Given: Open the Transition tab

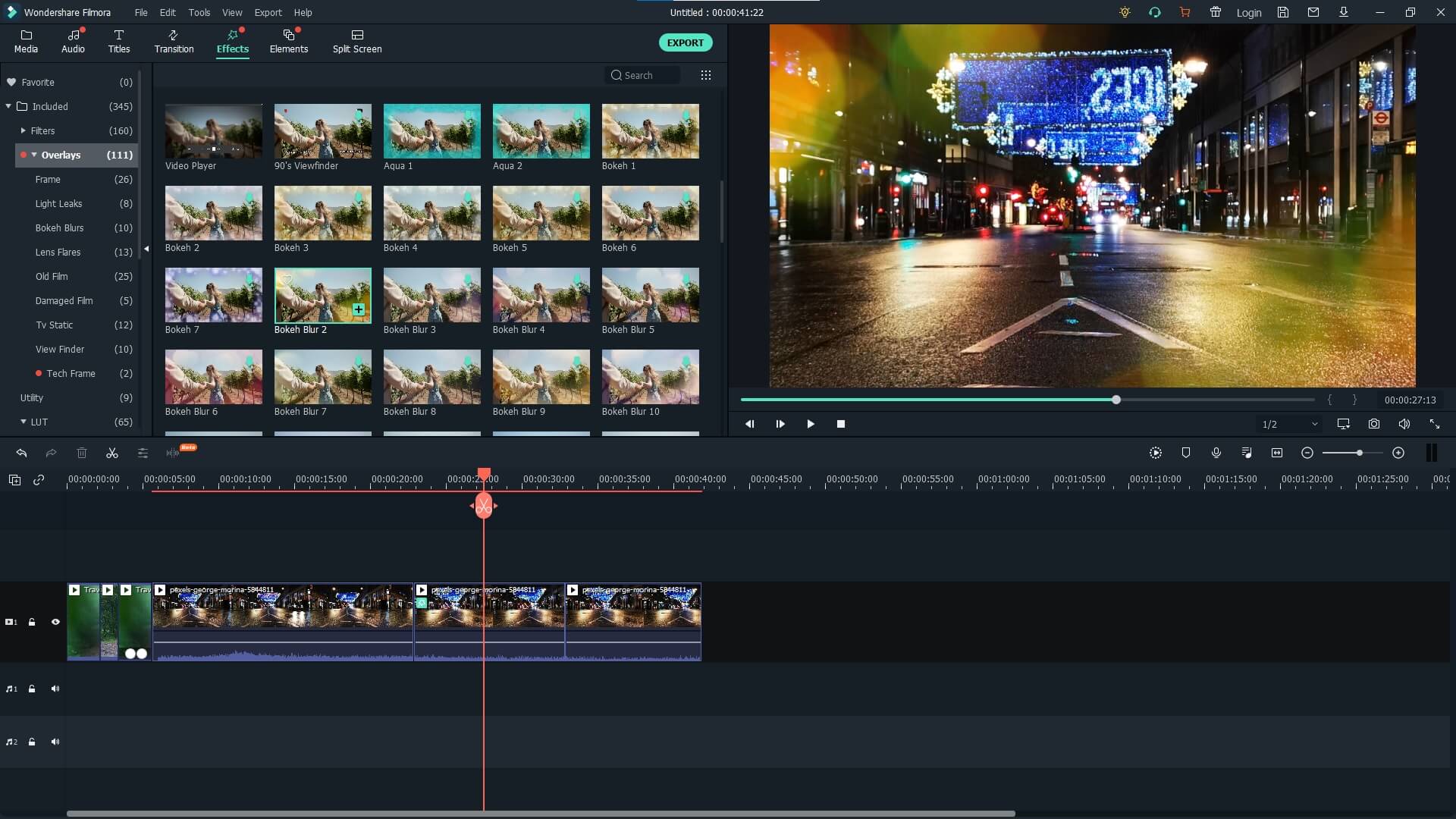Looking at the screenshot, I should [x=174, y=42].
